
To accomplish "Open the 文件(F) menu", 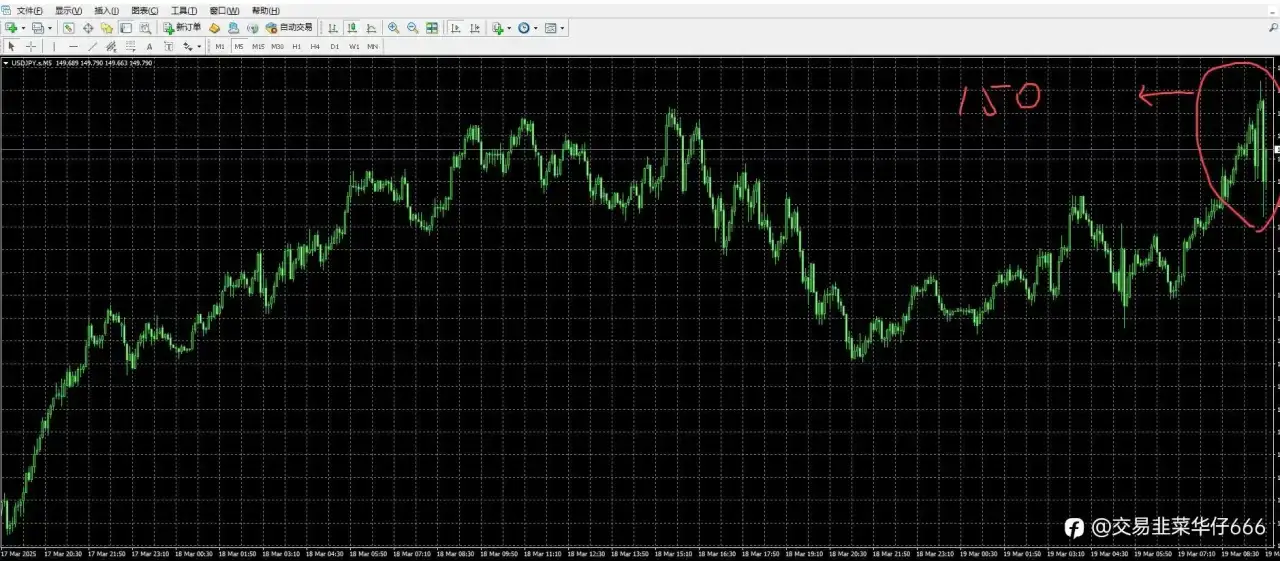I will pos(29,11).
